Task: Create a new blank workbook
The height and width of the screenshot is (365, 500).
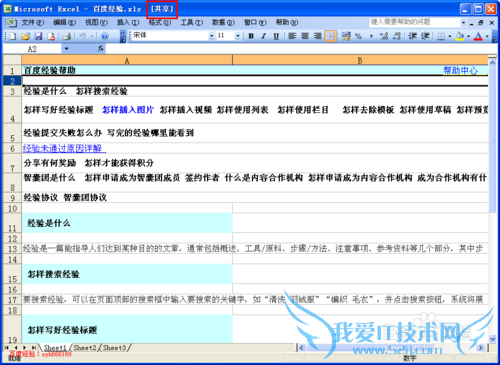Action: pyautogui.click(x=13, y=36)
